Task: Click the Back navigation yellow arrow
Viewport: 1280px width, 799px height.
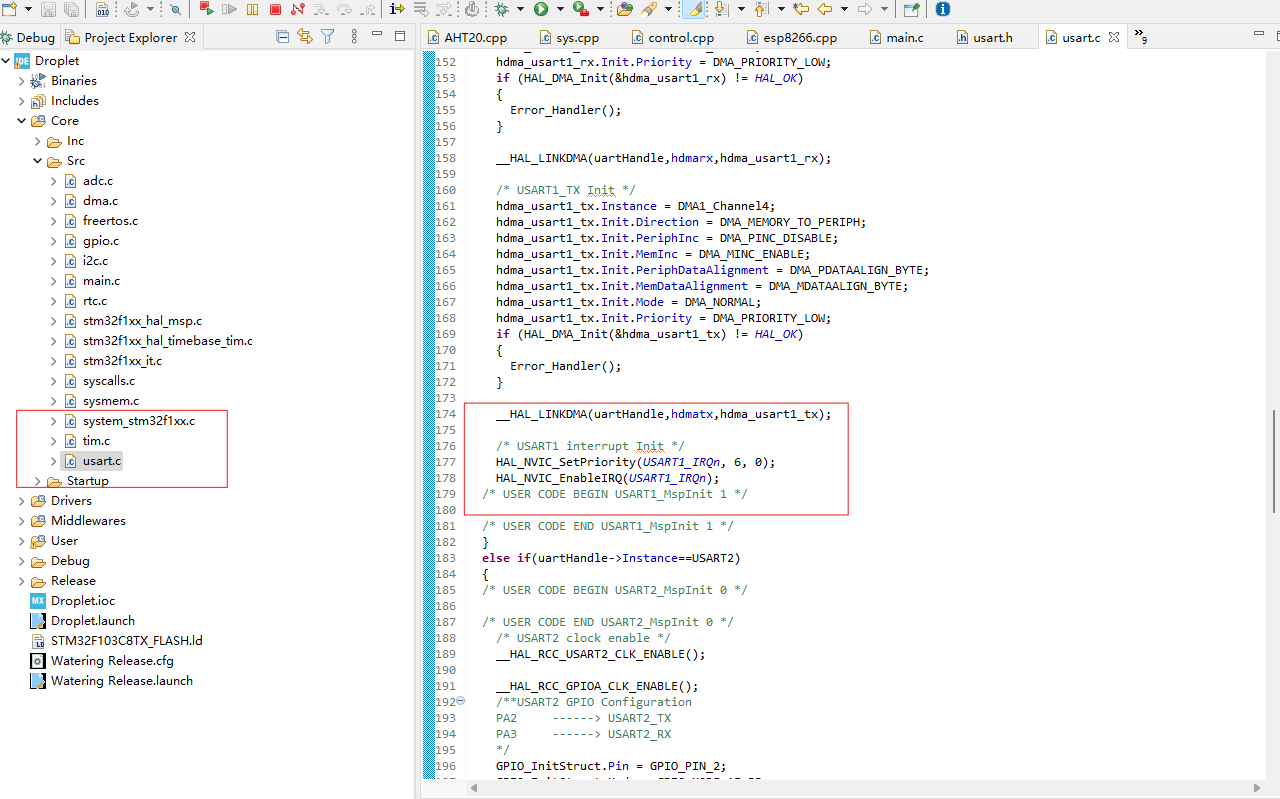Action: click(x=825, y=9)
